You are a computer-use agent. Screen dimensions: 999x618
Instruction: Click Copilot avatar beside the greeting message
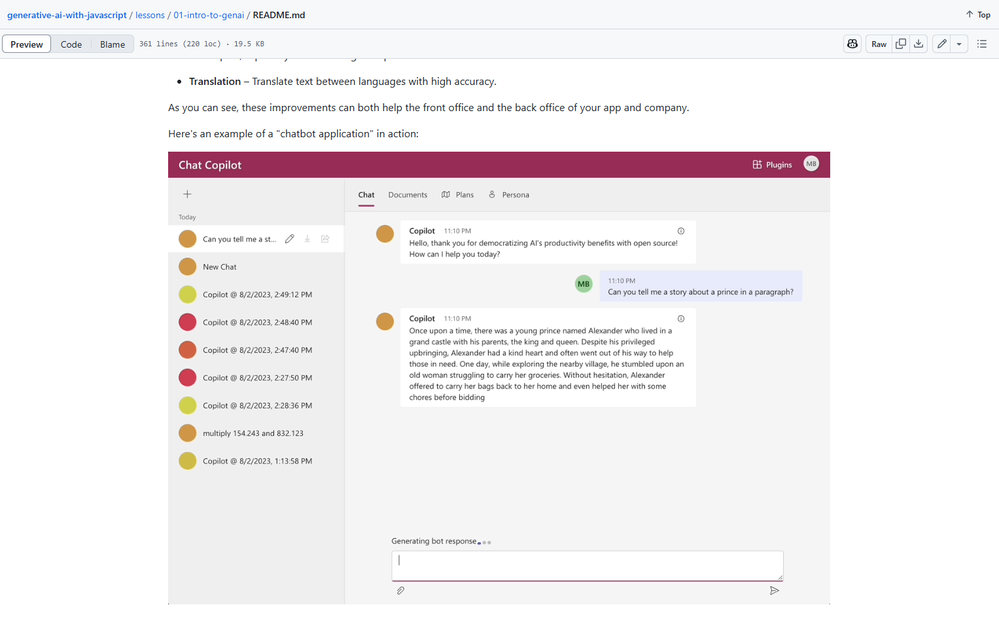pyautogui.click(x=385, y=234)
